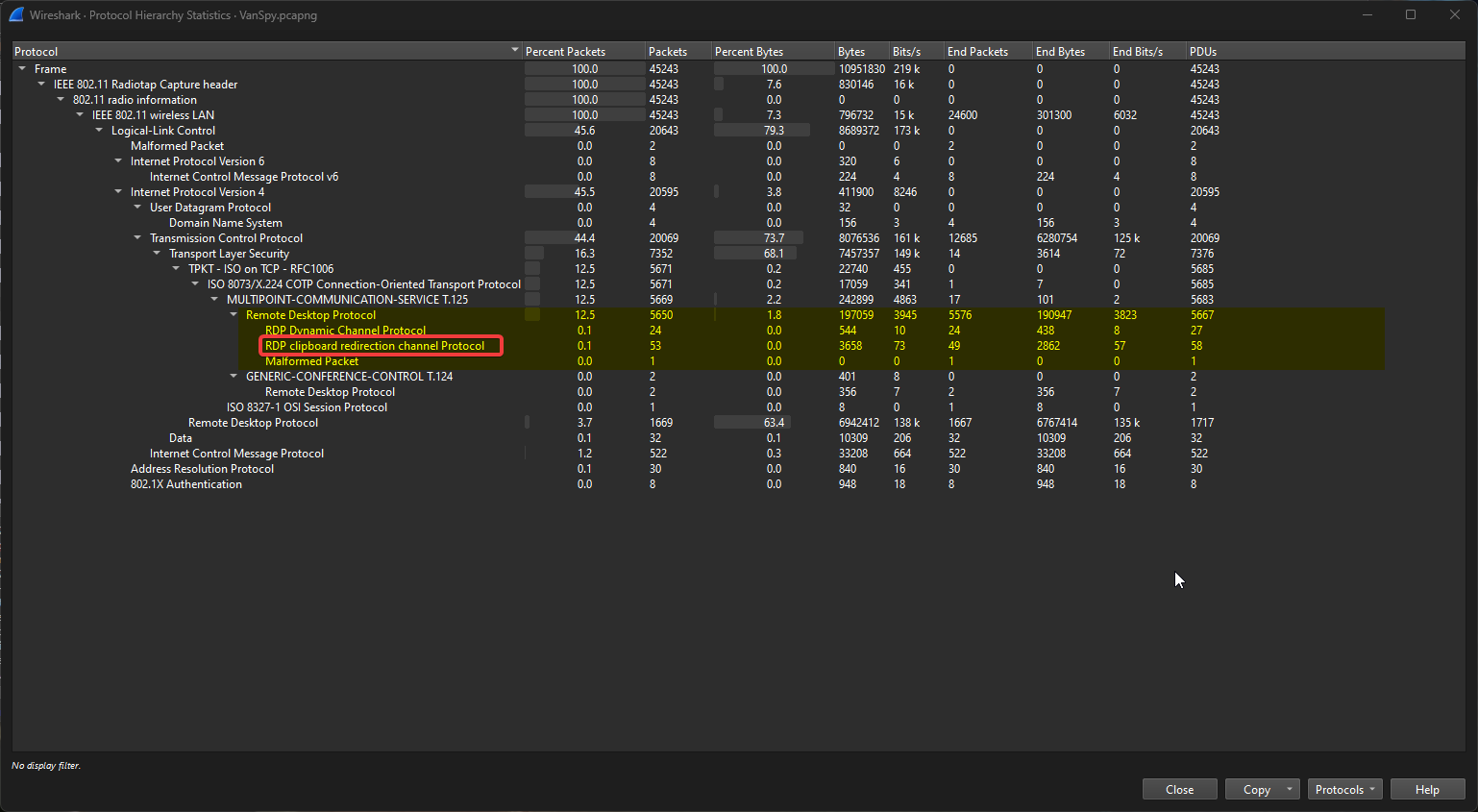Viewport: 1478px width, 812px height.
Task: Click the 24600 End Packets value
Action: click(x=963, y=115)
